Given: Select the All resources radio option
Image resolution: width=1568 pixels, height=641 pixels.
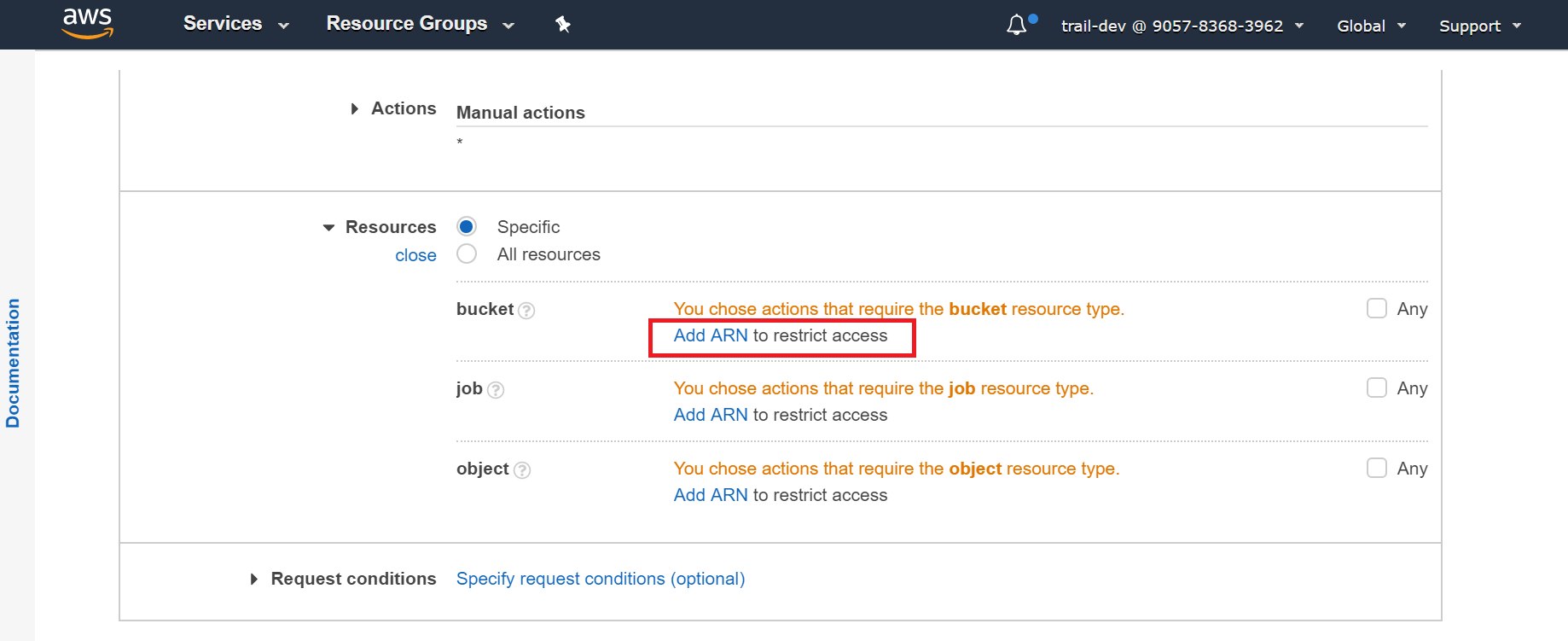Looking at the screenshot, I should point(467,254).
